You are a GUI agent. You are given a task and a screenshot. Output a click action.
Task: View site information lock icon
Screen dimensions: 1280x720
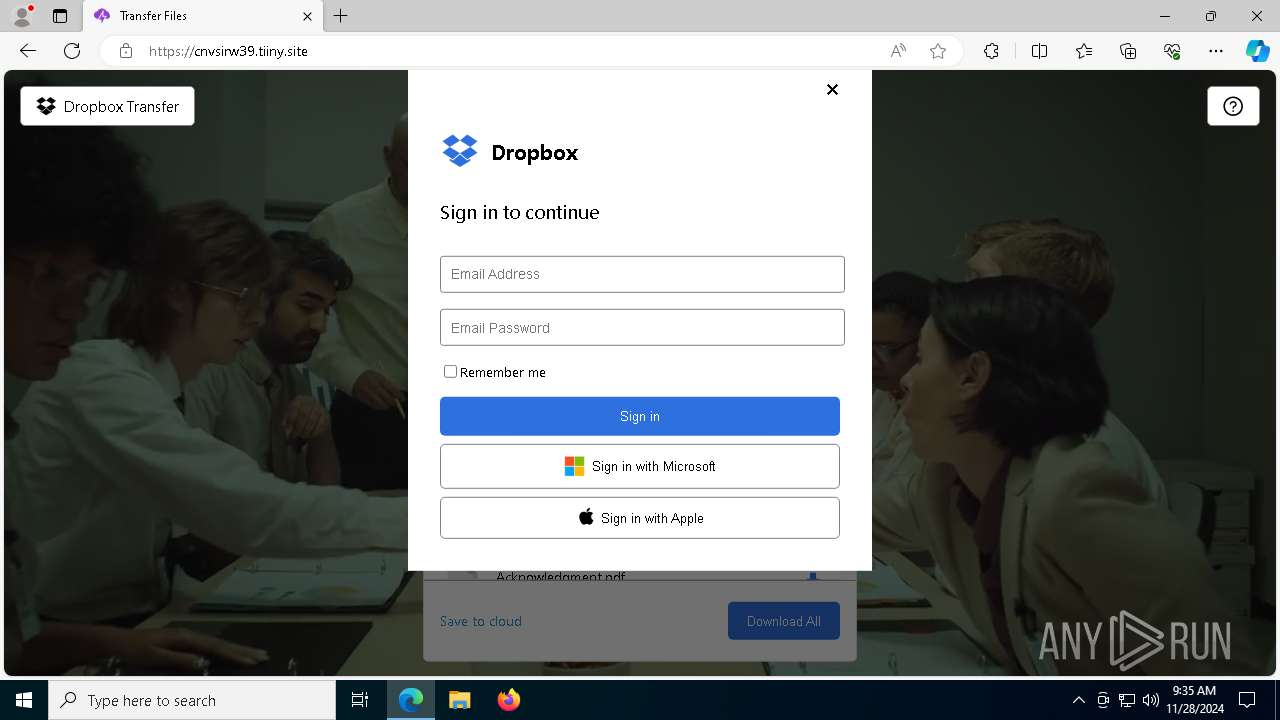[x=125, y=51]
